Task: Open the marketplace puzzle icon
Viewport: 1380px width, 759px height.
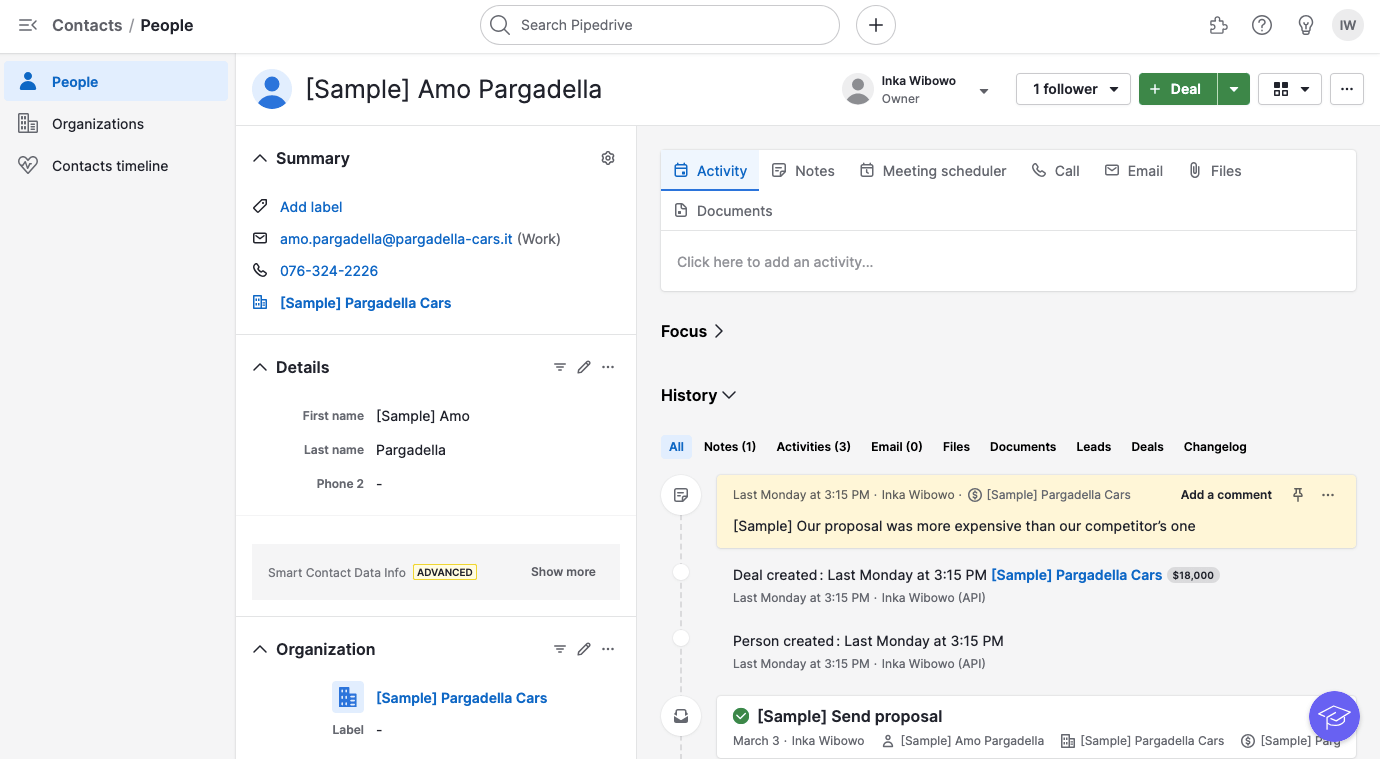Action: click(x=1218, y=25)
